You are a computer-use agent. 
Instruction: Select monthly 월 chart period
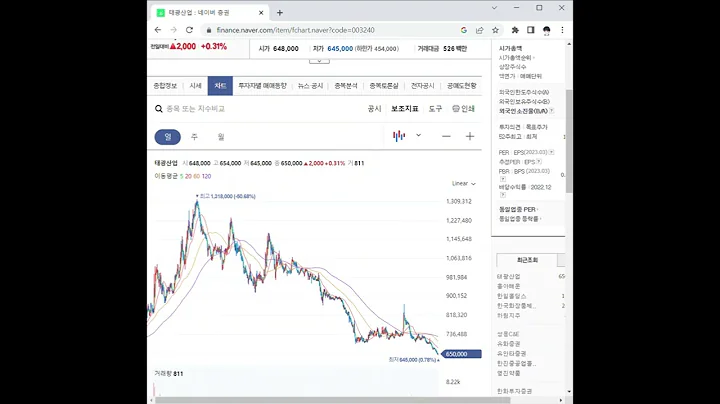[221, 137]
